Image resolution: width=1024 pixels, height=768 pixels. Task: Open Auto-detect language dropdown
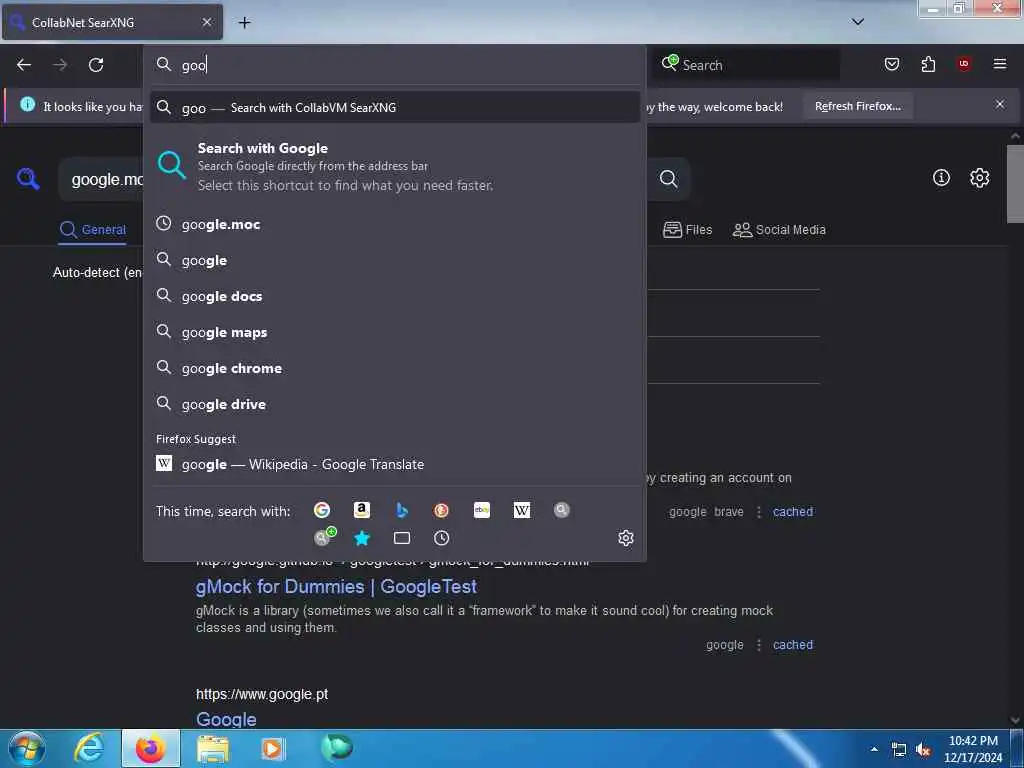pyautogui.click(x=98, y=272)
